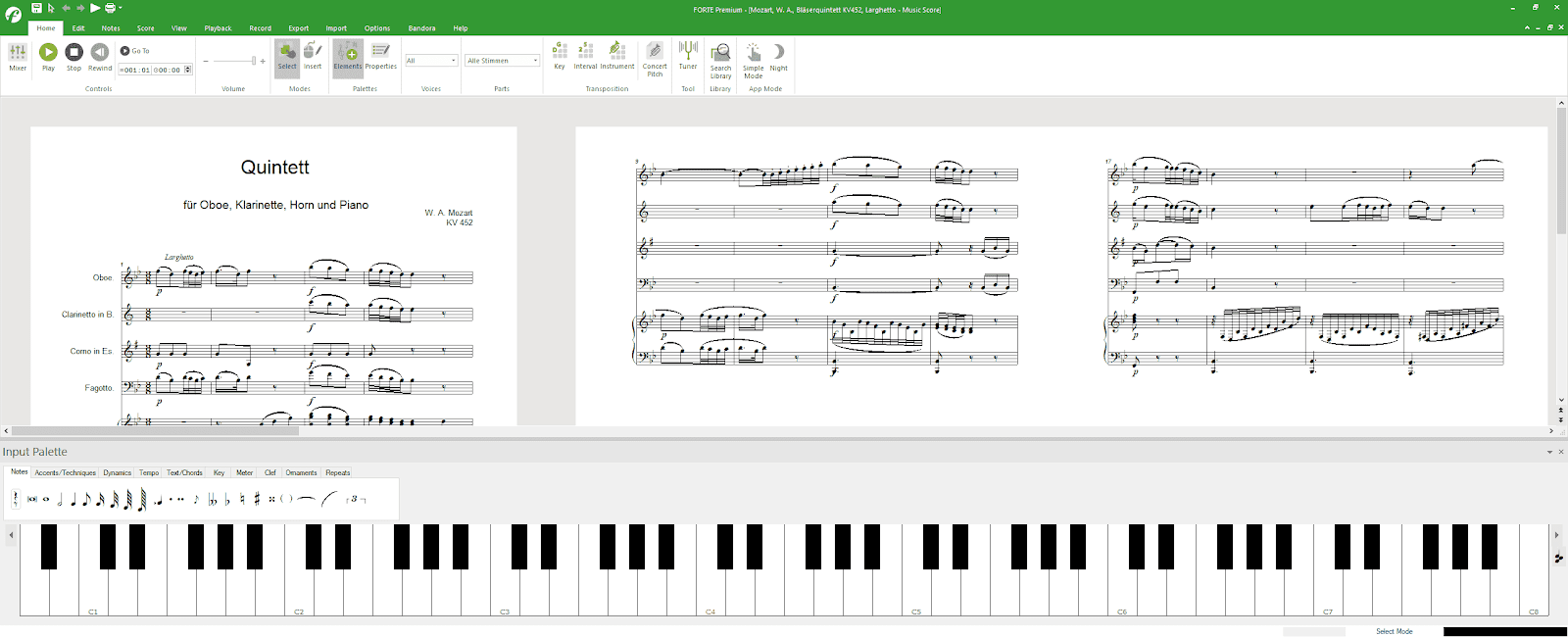Toggle rest input in Notes palette
This screenshot has height=637, width=1568.
pos(16,499)
